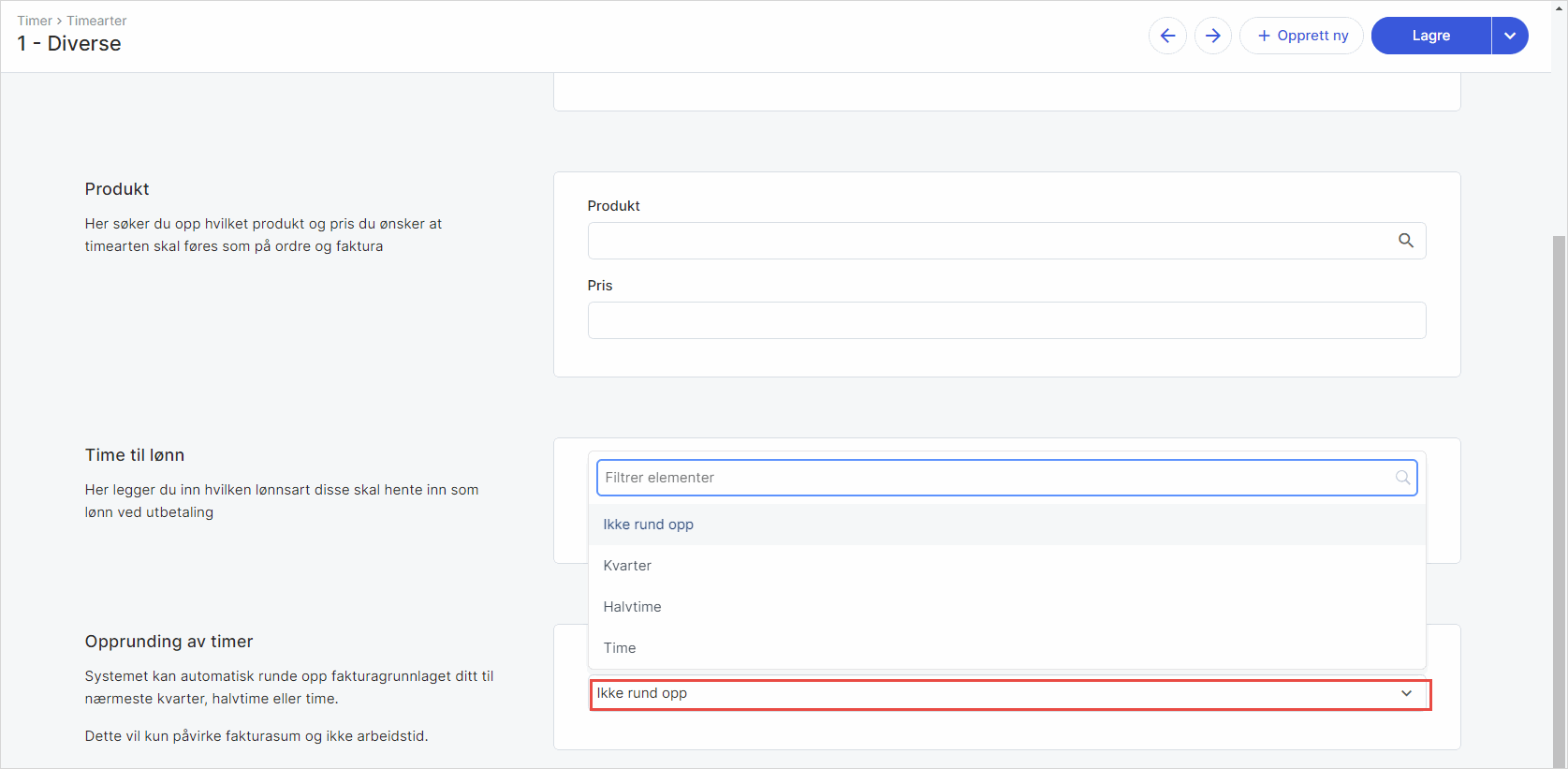1568x769 pixels.
Task: Click the plus icon in Opprett ny
Action: coord(1264,36)
